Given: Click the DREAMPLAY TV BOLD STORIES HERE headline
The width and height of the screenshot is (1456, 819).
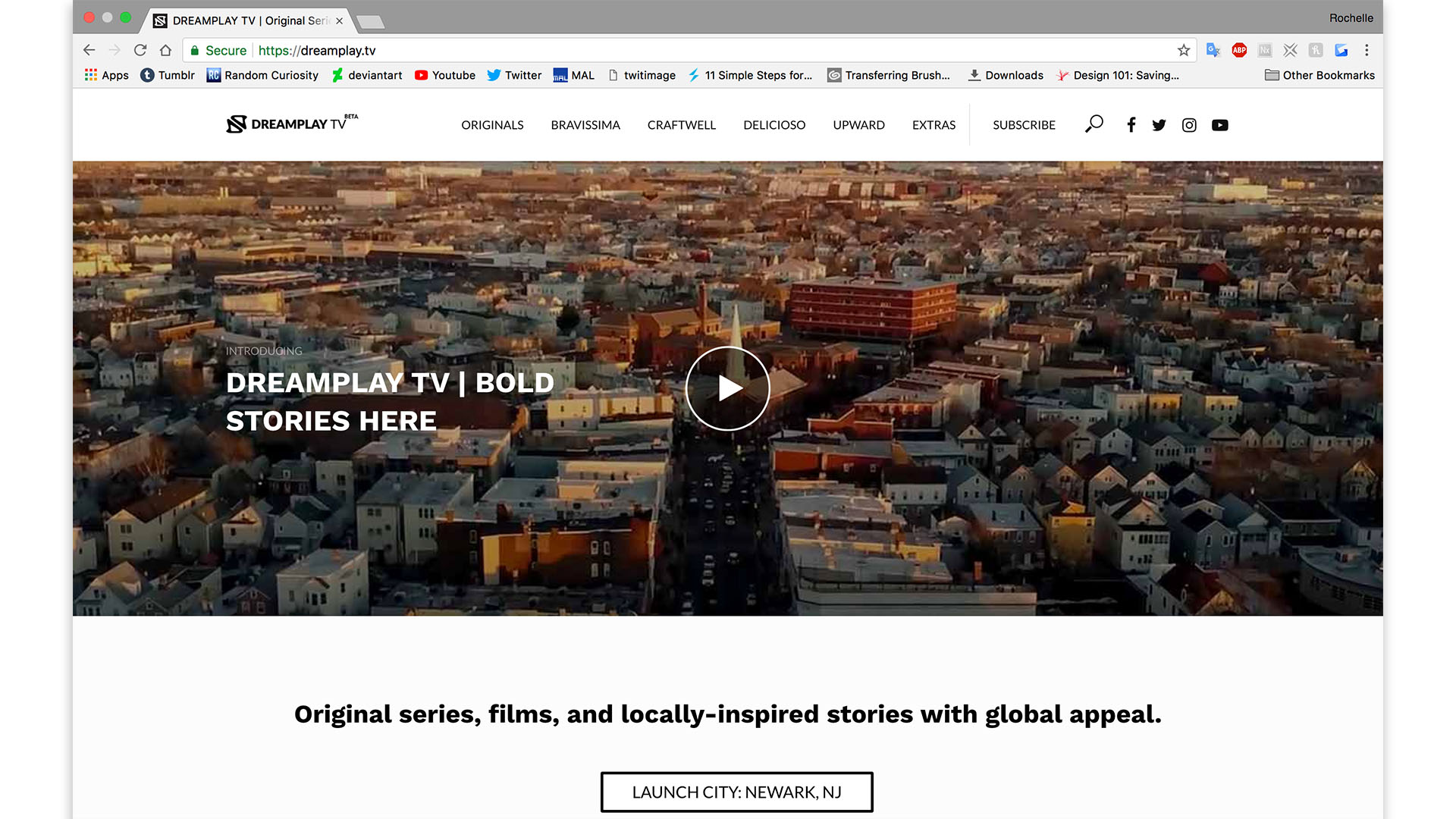Looking at the screenshot, I should pos(390,402).
